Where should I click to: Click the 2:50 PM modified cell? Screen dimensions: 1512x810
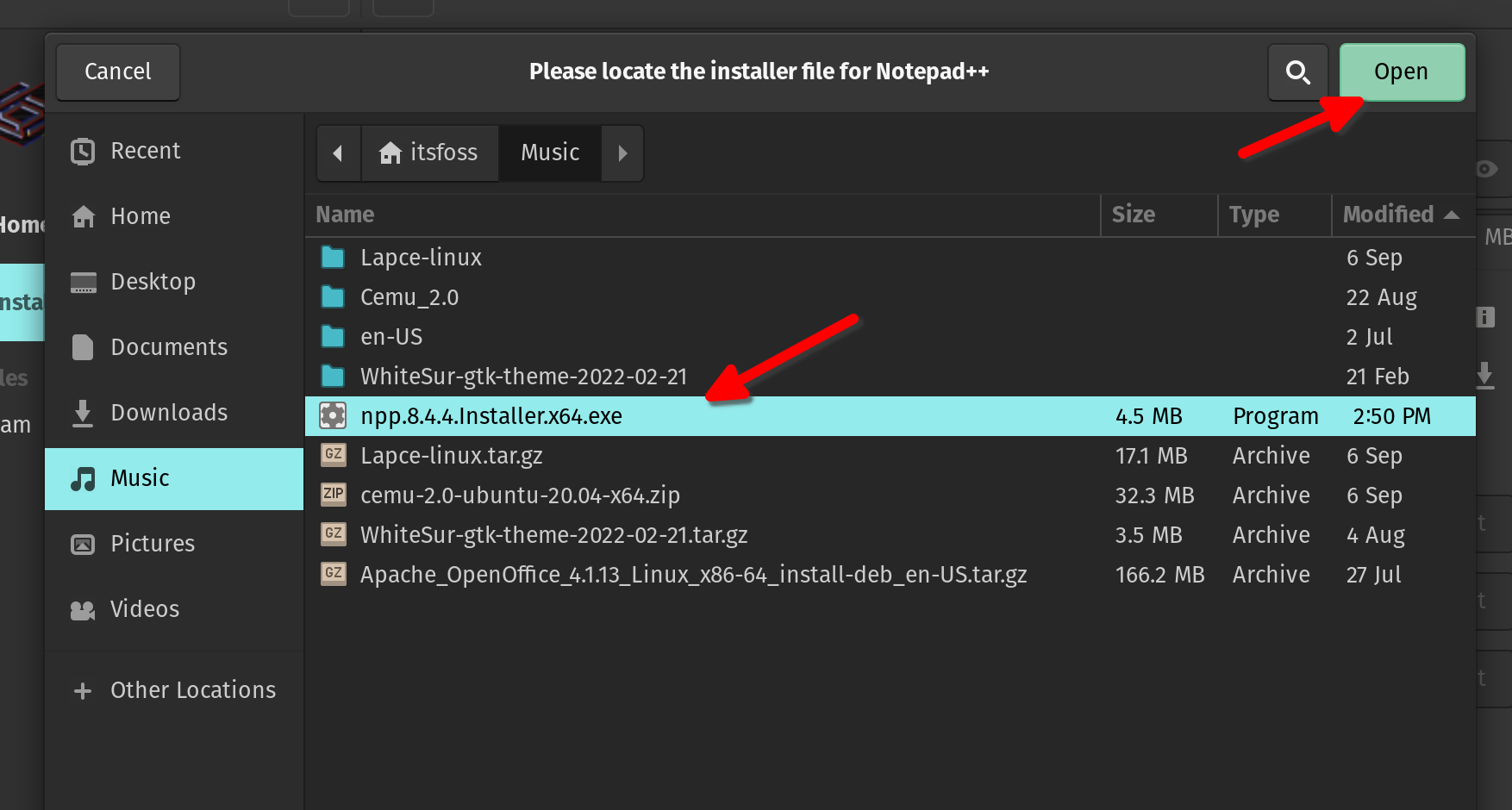tap(1392, 416)
